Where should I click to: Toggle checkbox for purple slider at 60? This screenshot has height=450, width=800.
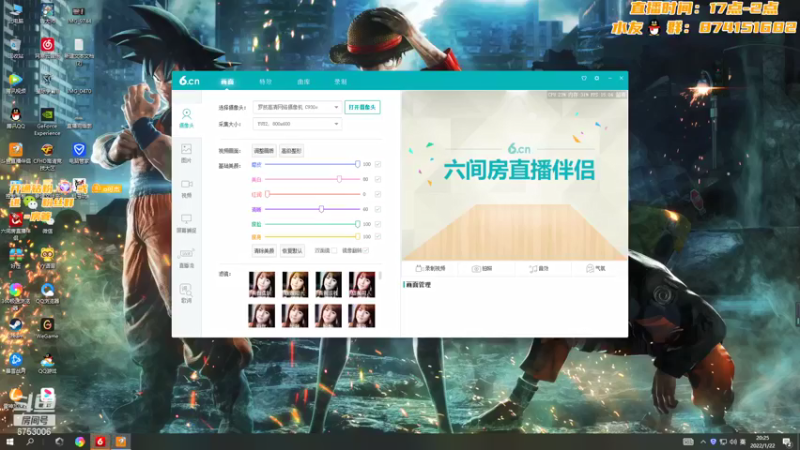(378, 209)
